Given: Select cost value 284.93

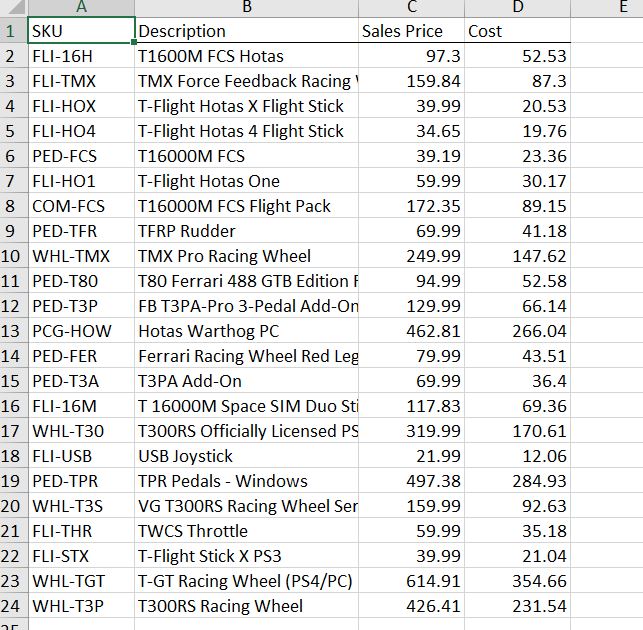Looking at the screenshot, I should coord(518,481).
